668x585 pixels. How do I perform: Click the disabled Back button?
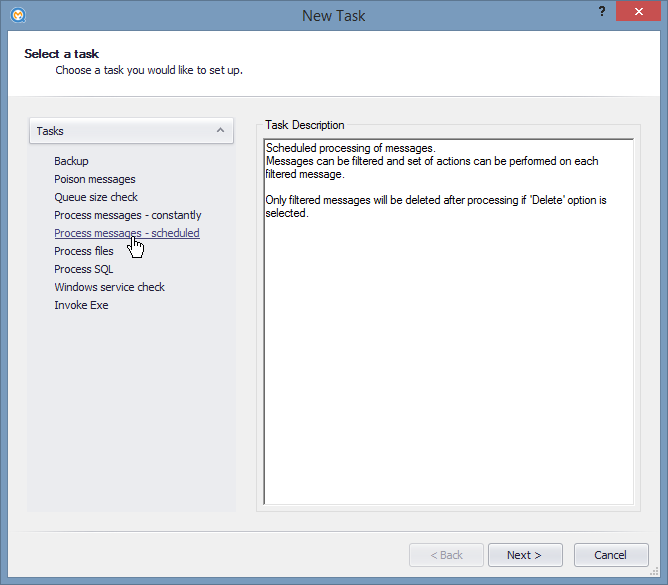(446, 555)
